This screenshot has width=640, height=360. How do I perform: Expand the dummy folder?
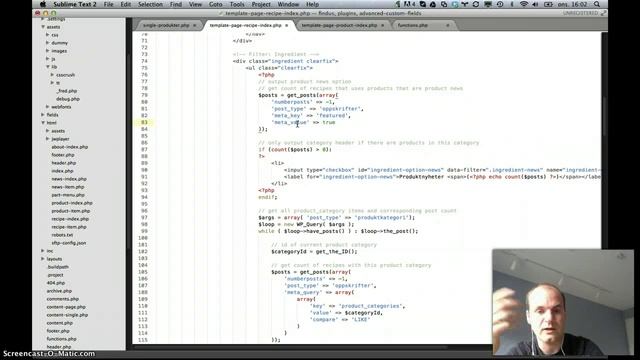pyautogui.click(x=48, y=43)
